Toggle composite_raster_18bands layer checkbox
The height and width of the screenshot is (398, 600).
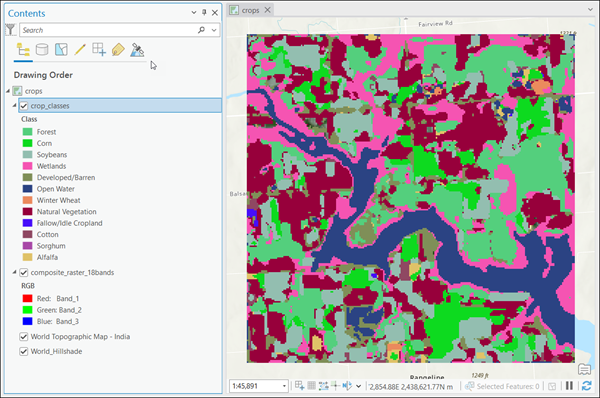[24, 272]
